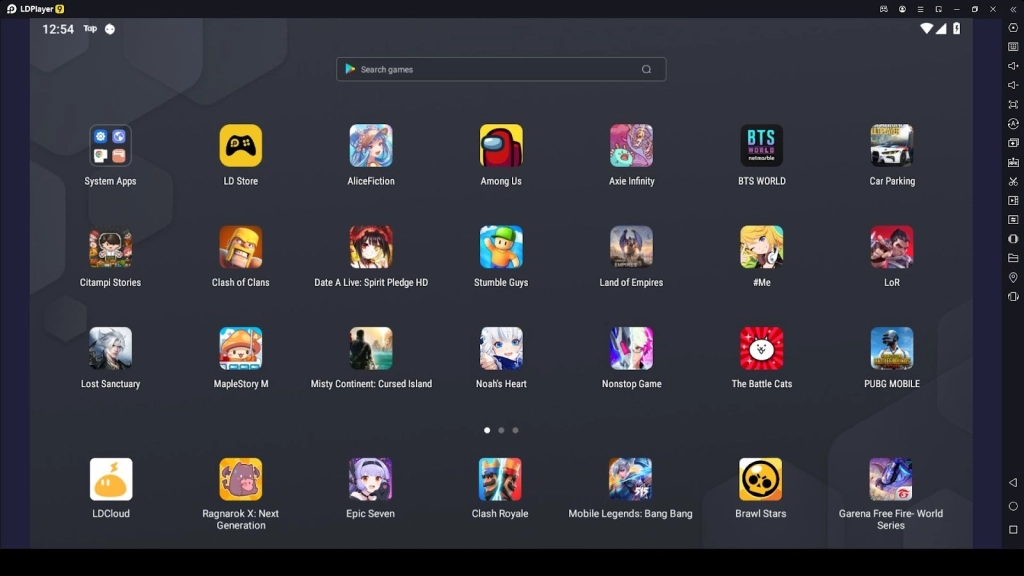Start Clash Royale
The height and width of the screenshot is (576, 1024).
coord(500,479)
